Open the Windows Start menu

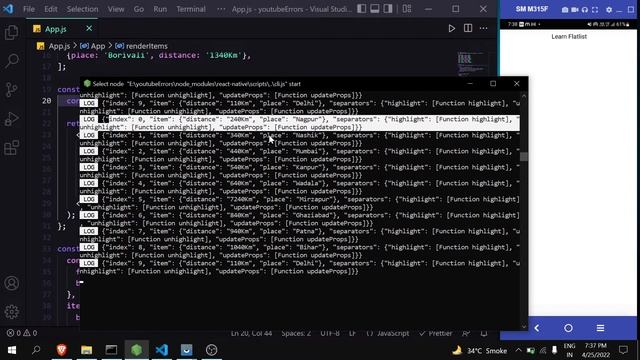12,350
